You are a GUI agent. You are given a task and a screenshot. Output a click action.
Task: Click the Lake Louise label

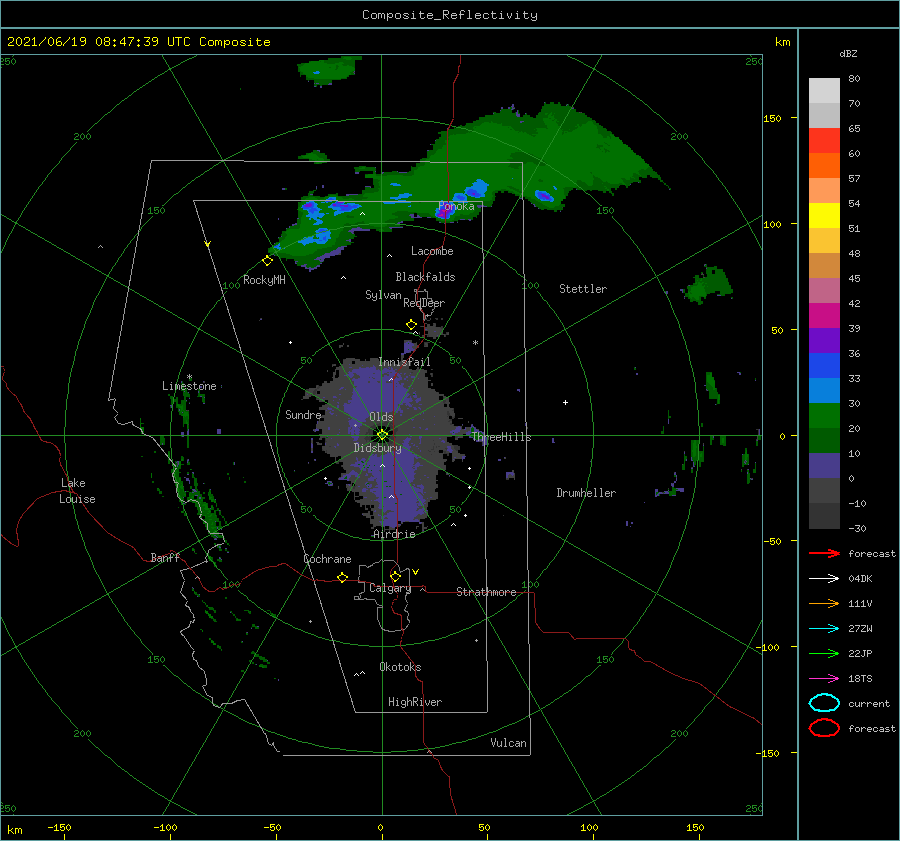[x=77, y=491]
